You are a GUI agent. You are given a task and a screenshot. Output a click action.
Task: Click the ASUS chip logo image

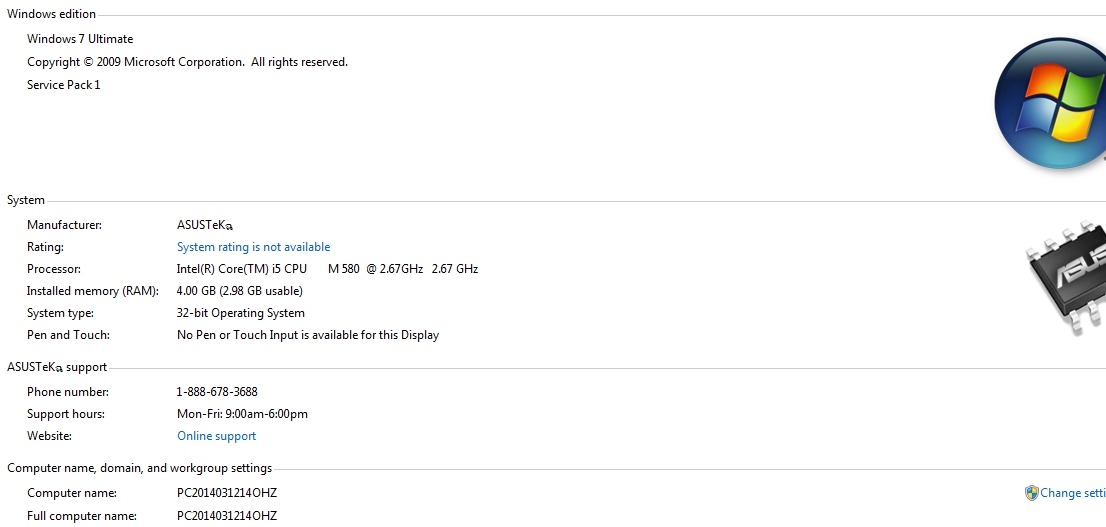pos(1066,278)
